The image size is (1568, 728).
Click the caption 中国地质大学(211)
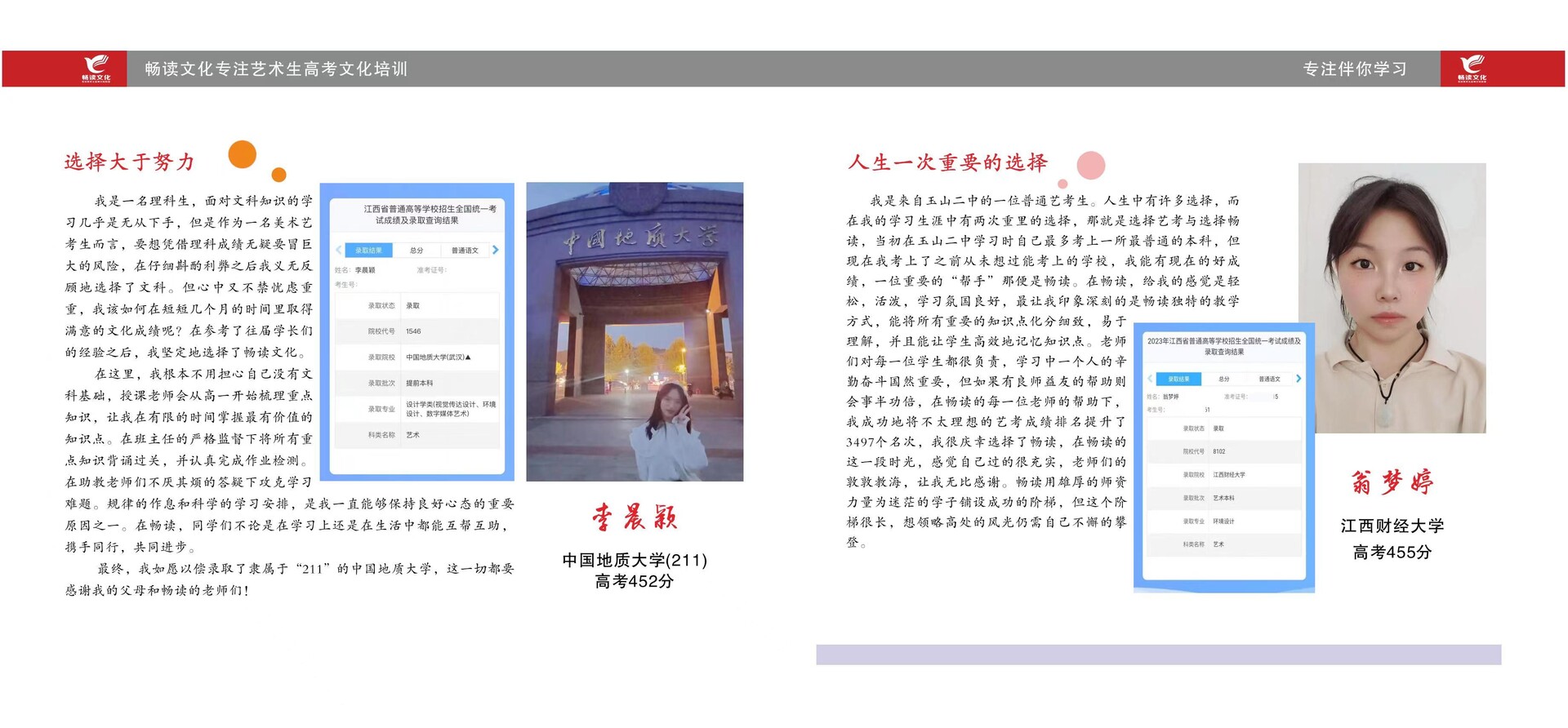coord(635,560)
